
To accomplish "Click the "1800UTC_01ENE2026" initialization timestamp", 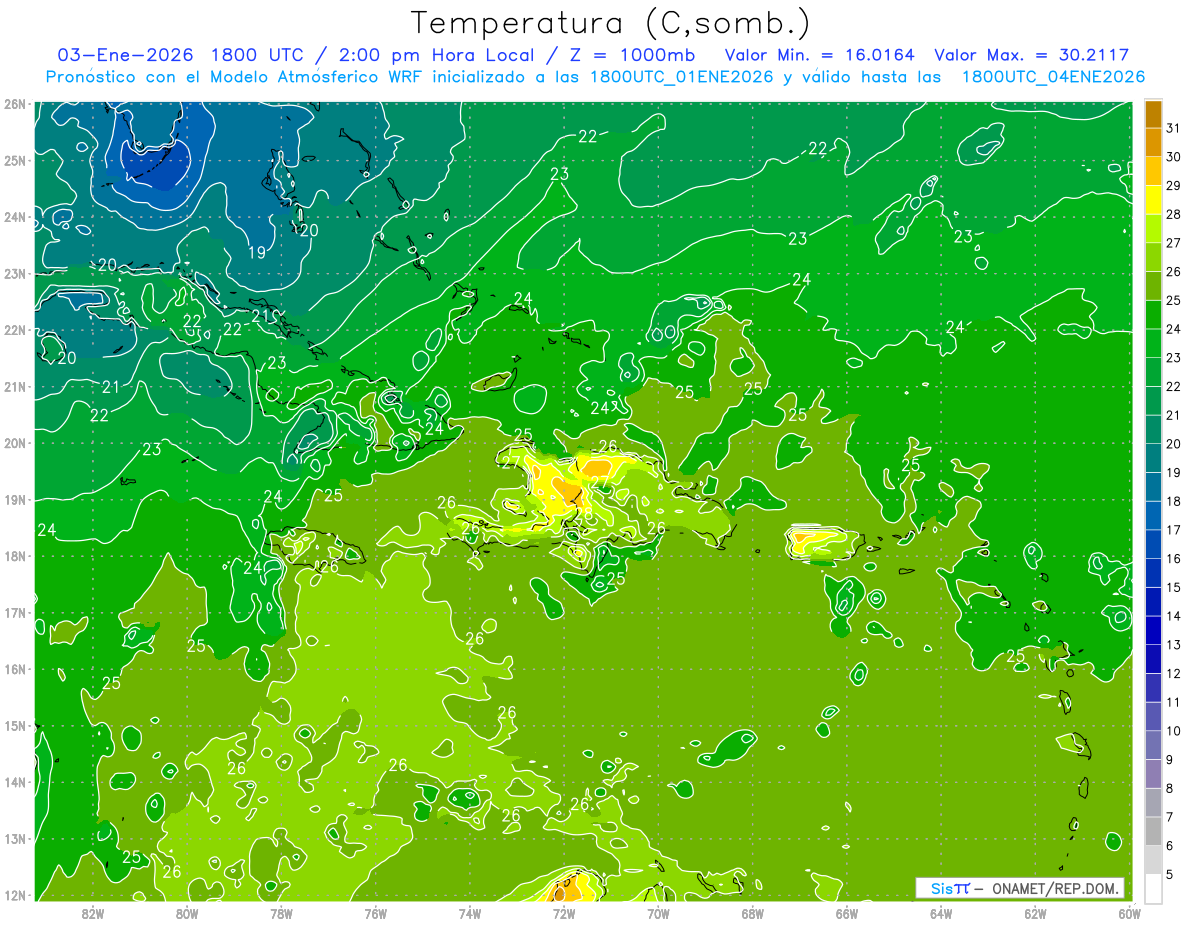I will (x=681, y=77).
